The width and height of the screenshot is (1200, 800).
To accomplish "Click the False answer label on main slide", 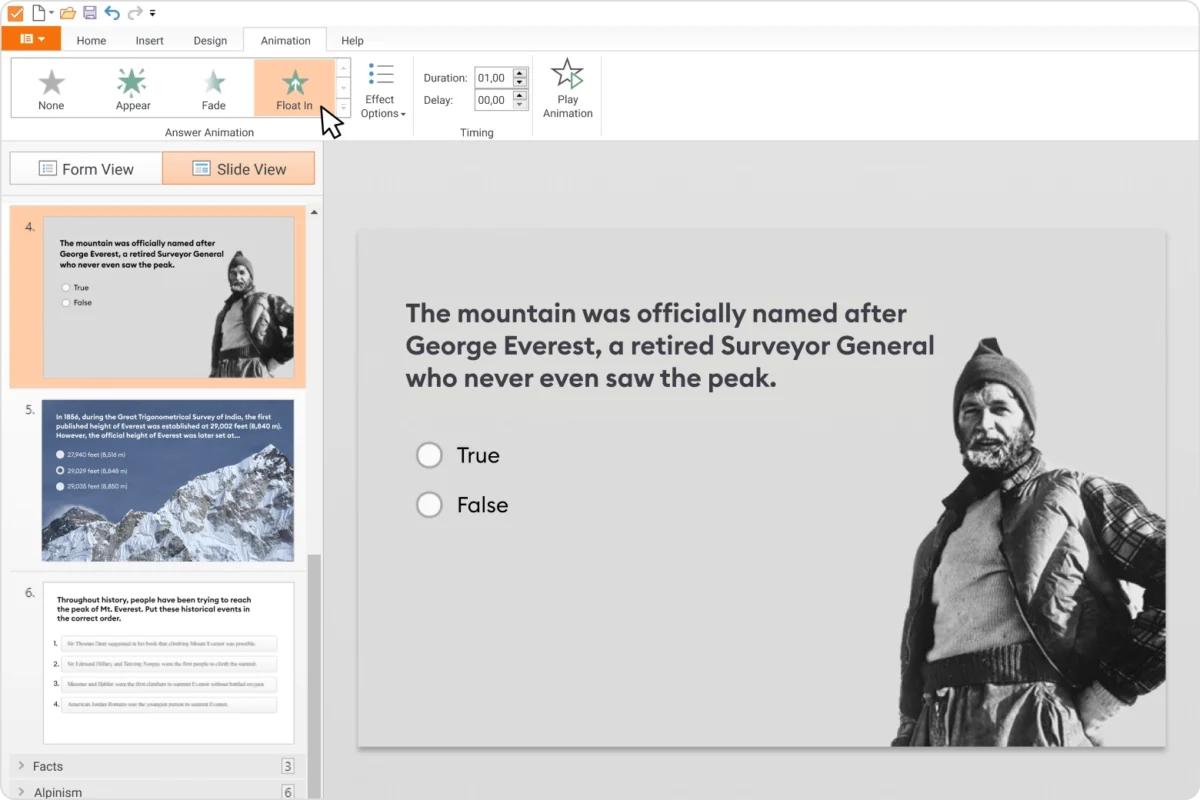I will coord(483,505).
